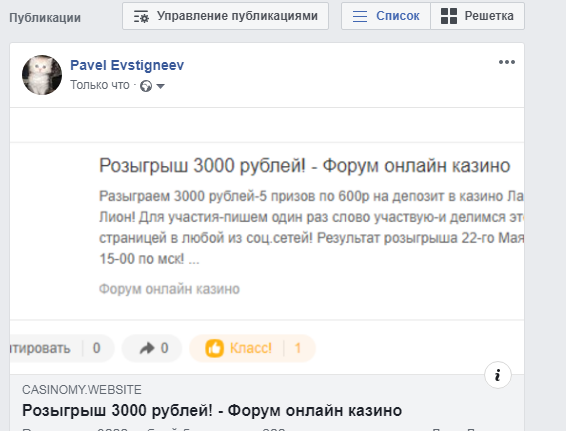Open the bold Розыгрыш 3000 рублей link title

pos(212,411)
